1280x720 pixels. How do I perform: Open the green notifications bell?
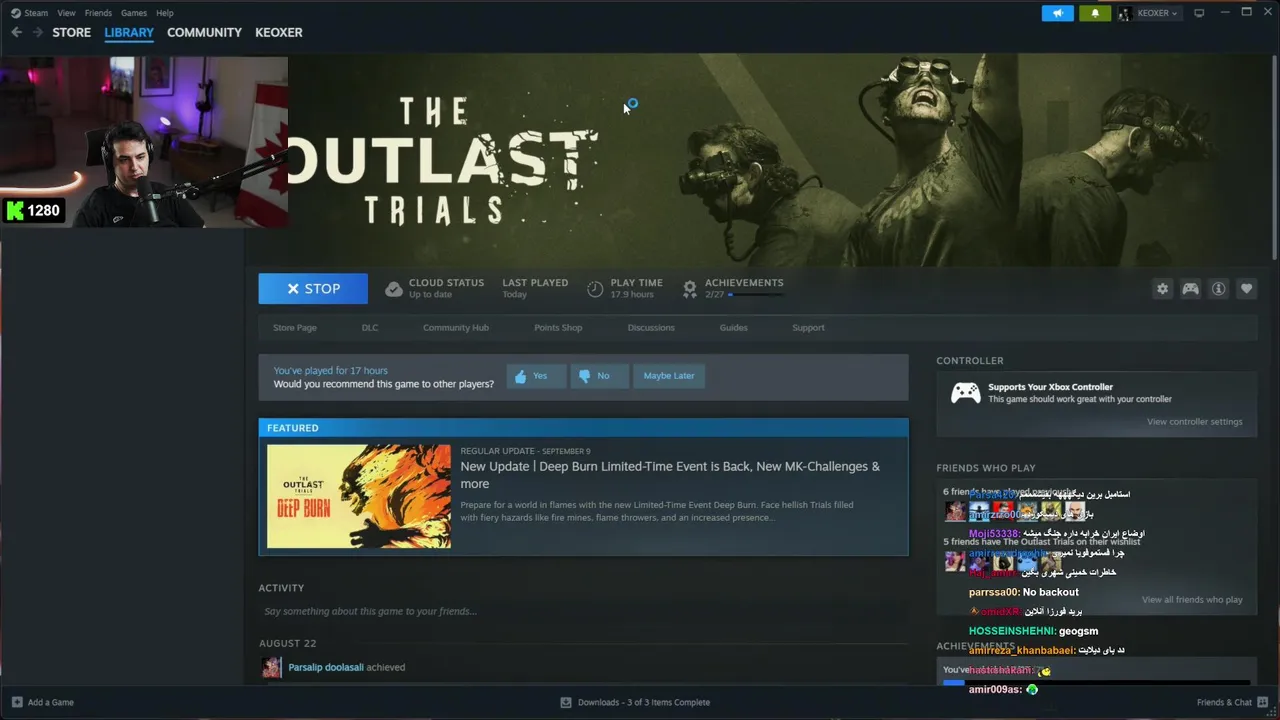point(1095,13)
